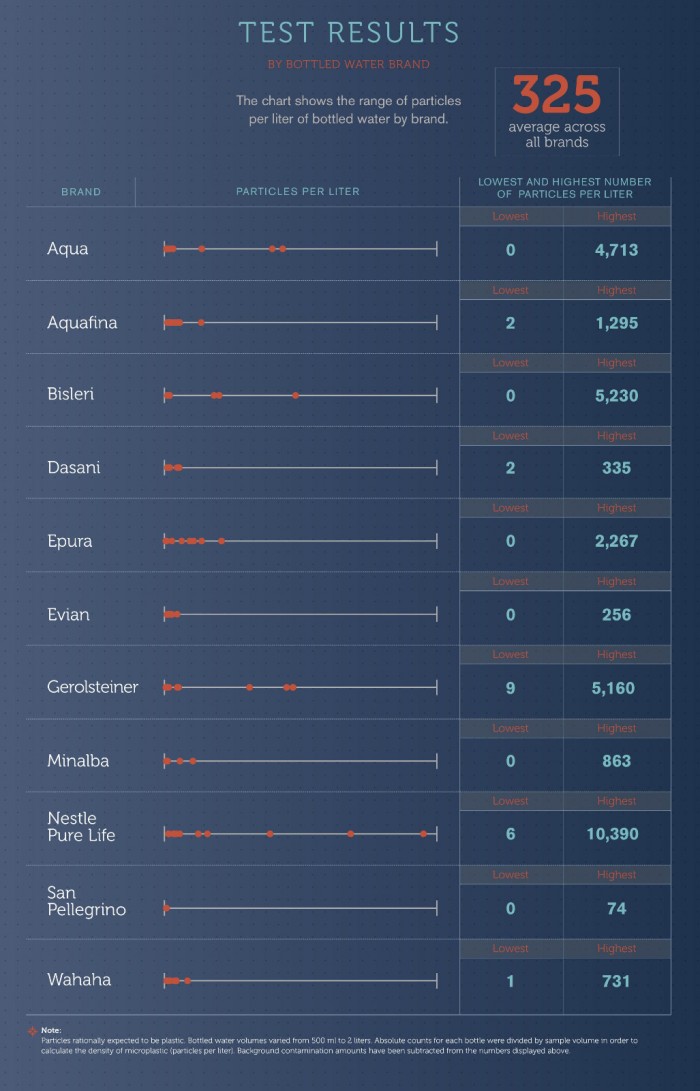Select the TEST RESULTS title
The width and height of the screenshot is (700, 1091).
click(x=349, y=32)
